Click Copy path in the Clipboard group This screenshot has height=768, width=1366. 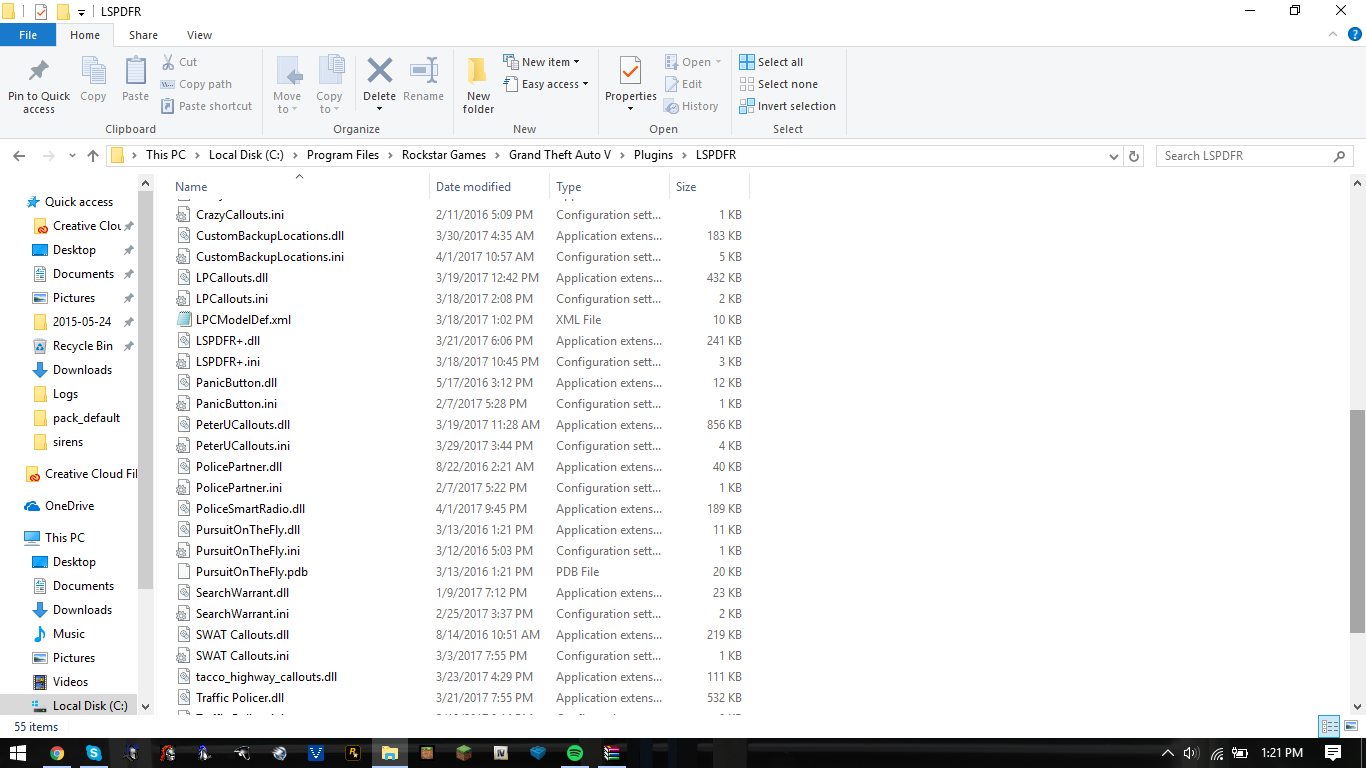tap(196, 84)
